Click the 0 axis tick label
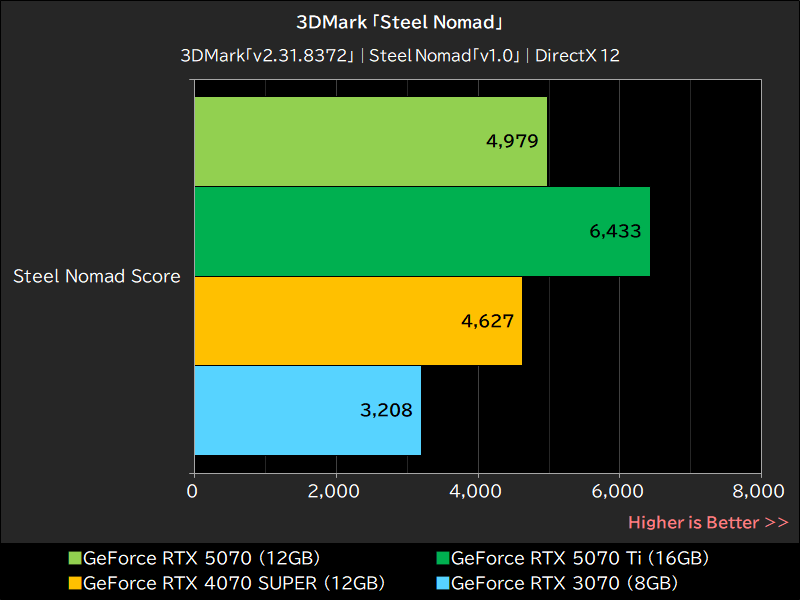This screenshot has width=800, height=600. click(192, 491)
